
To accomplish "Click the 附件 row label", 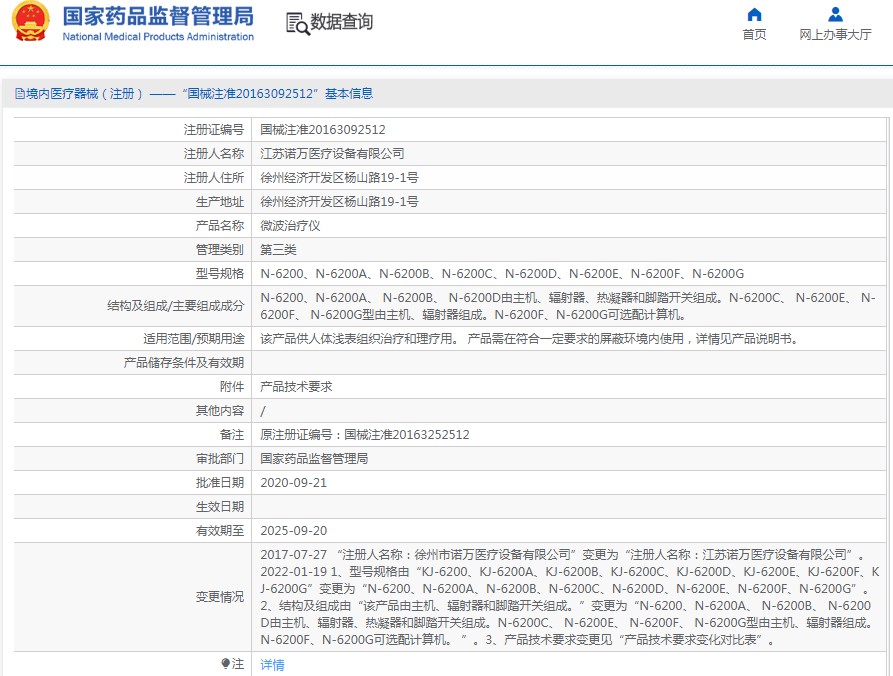I will tap(232, 387).
